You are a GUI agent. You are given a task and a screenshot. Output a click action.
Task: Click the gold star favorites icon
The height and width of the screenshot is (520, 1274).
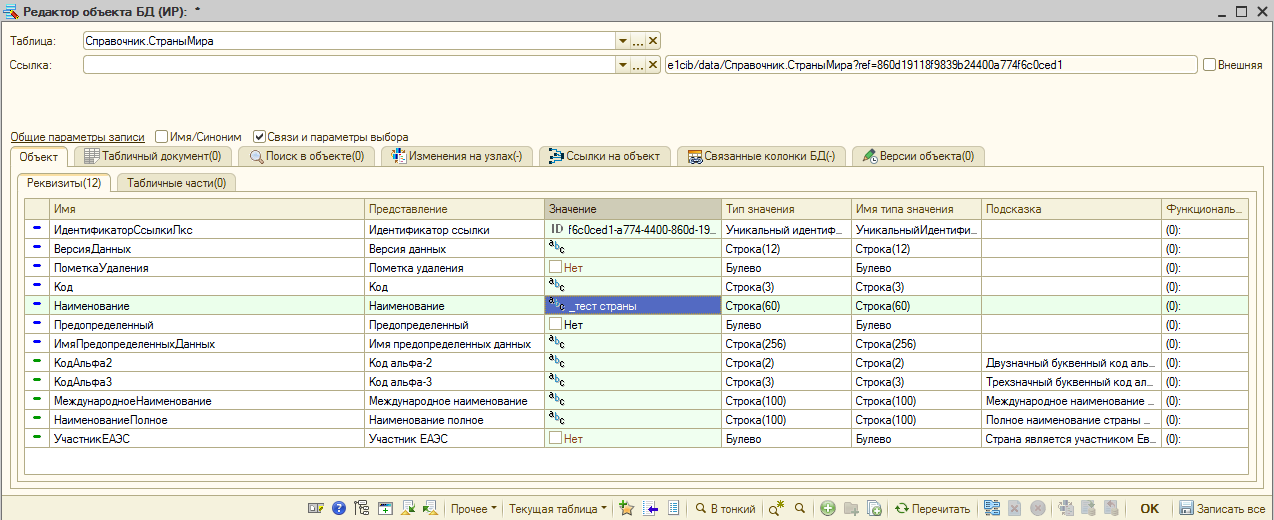pos(627,509)
